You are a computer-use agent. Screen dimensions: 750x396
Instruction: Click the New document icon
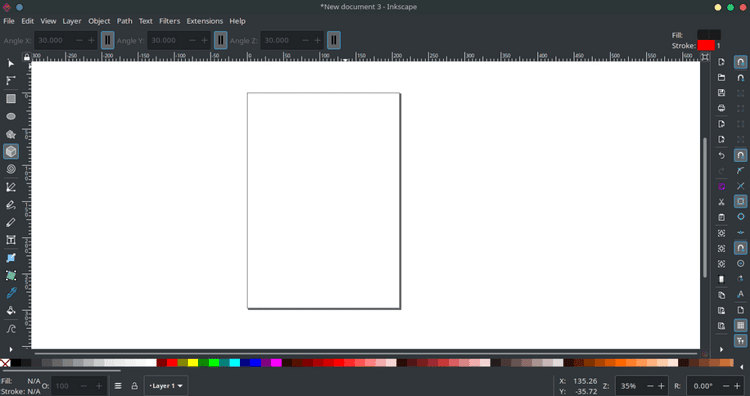tap(721, 62)
